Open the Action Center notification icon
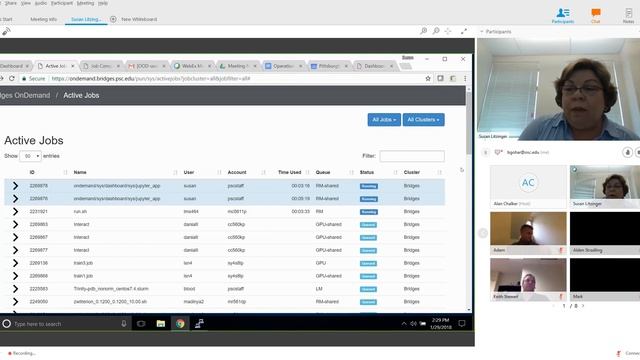 (462, 324)
